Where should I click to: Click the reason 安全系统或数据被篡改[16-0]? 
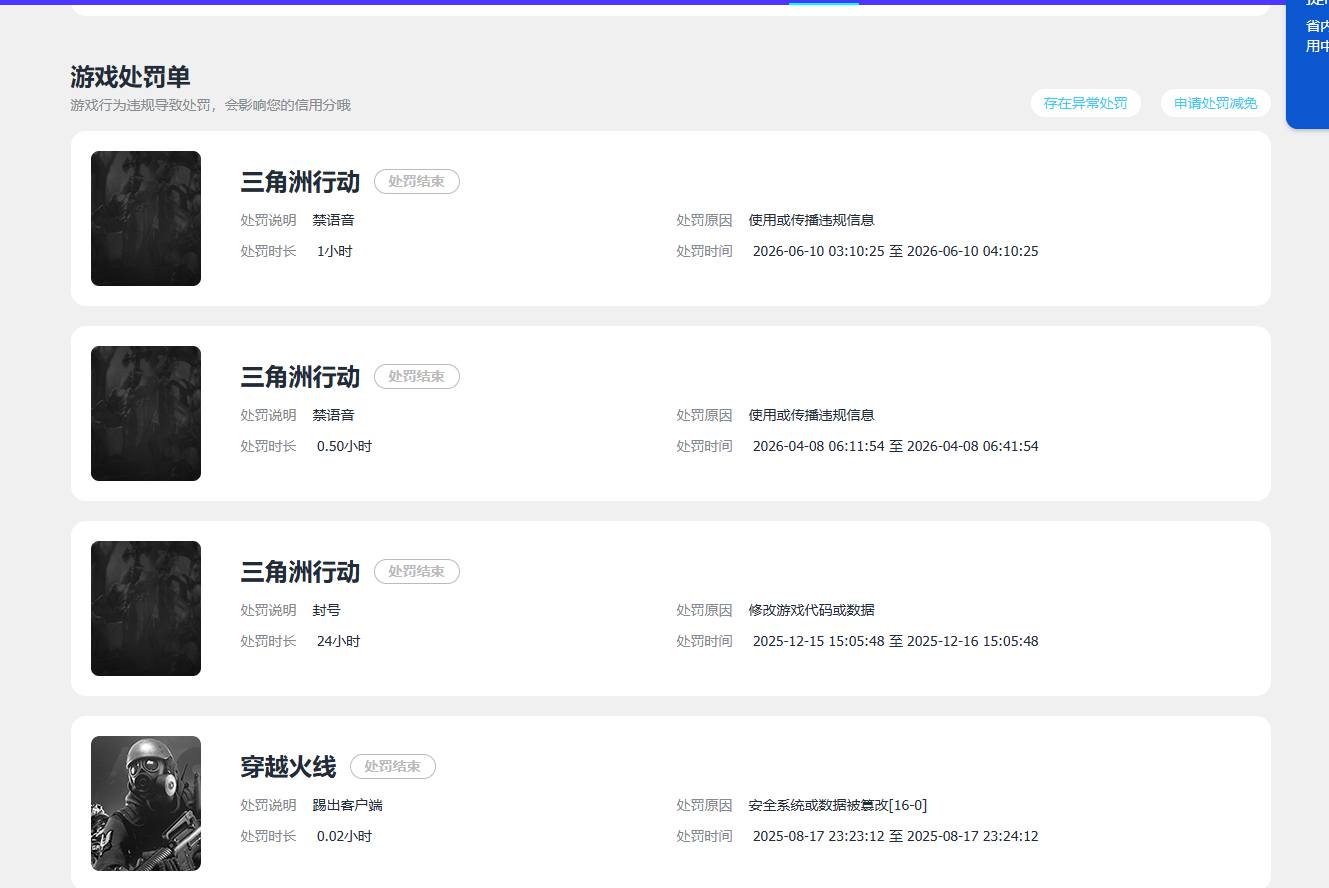point(838,805)
